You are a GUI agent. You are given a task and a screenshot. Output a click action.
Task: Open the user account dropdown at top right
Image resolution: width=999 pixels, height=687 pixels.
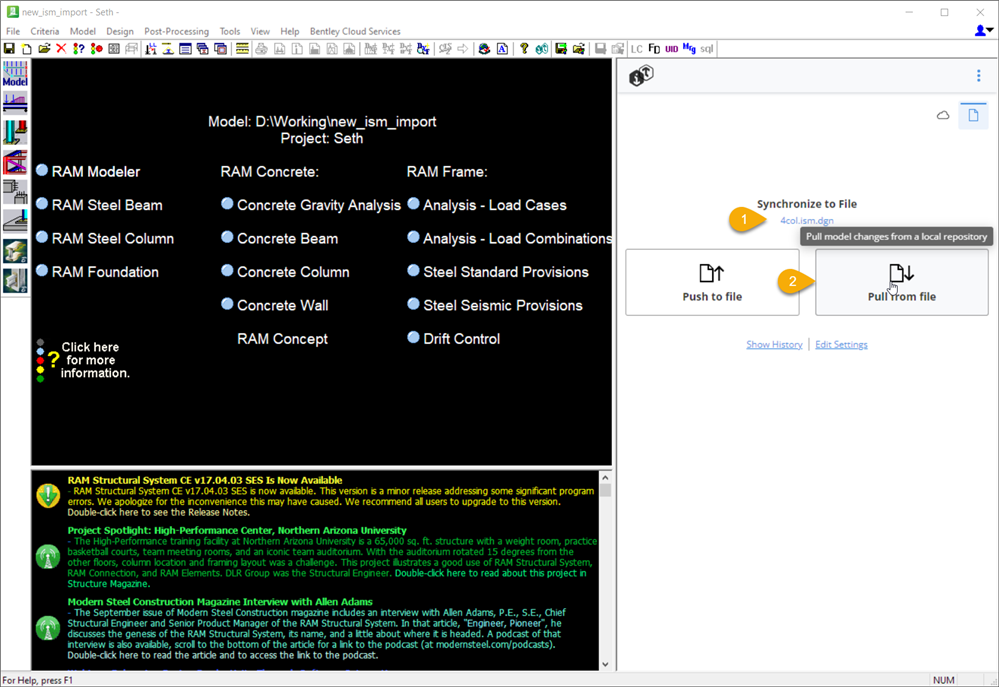pos(984,30)
